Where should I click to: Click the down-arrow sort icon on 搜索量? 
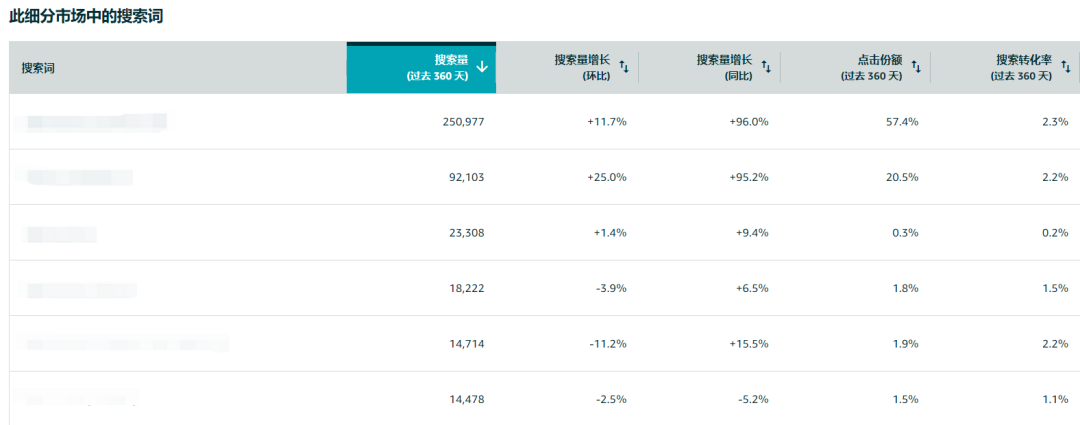482,67
